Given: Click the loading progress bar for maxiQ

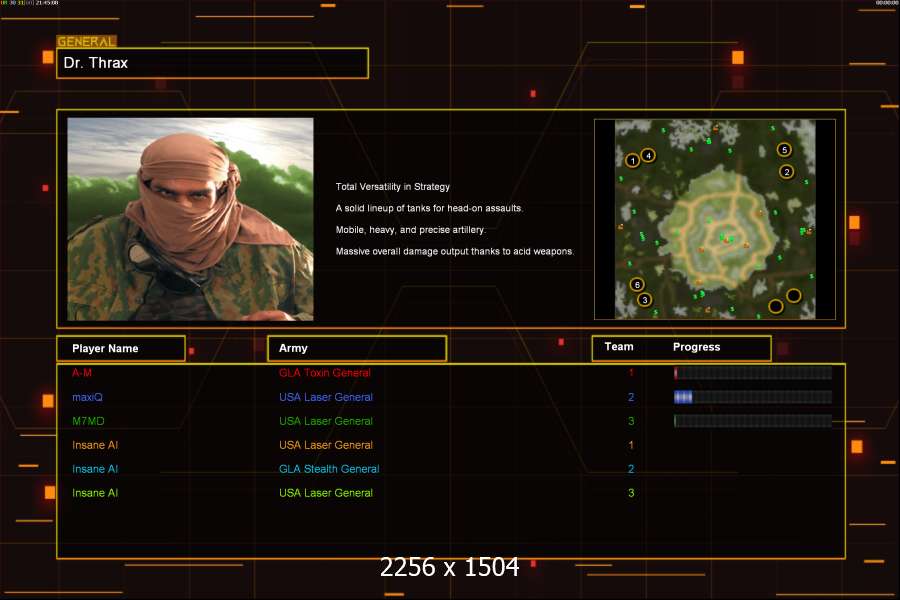Looking at the screenshot, I should click(x=752, y=397).
